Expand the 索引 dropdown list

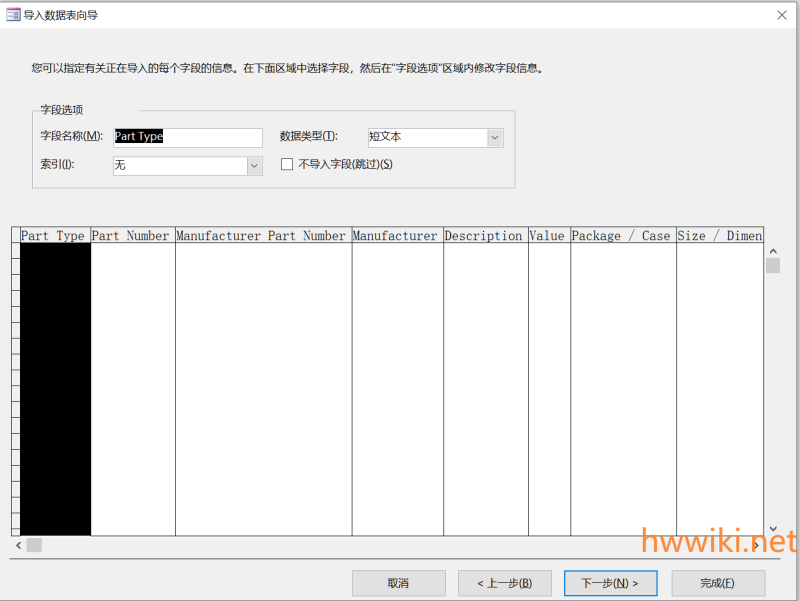point(254,166)
